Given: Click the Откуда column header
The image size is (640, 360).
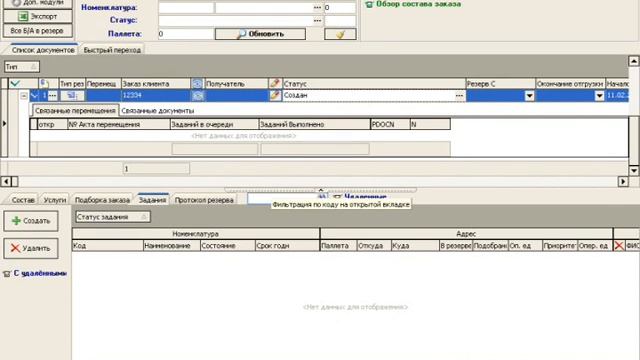Looking at the screenshot, I should coord(373,245).
